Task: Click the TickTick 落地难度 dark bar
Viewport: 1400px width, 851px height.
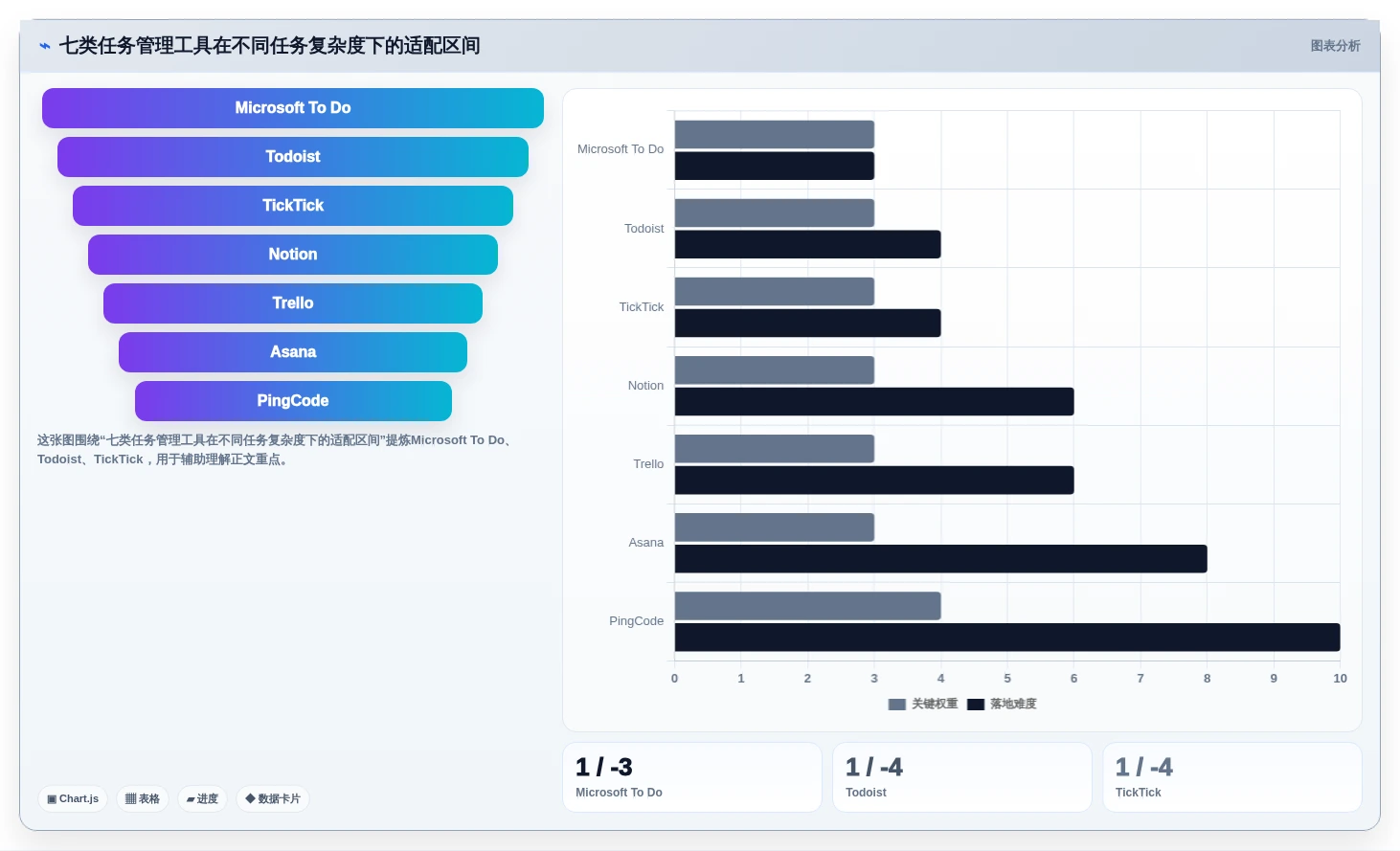Action: [808, 323]
